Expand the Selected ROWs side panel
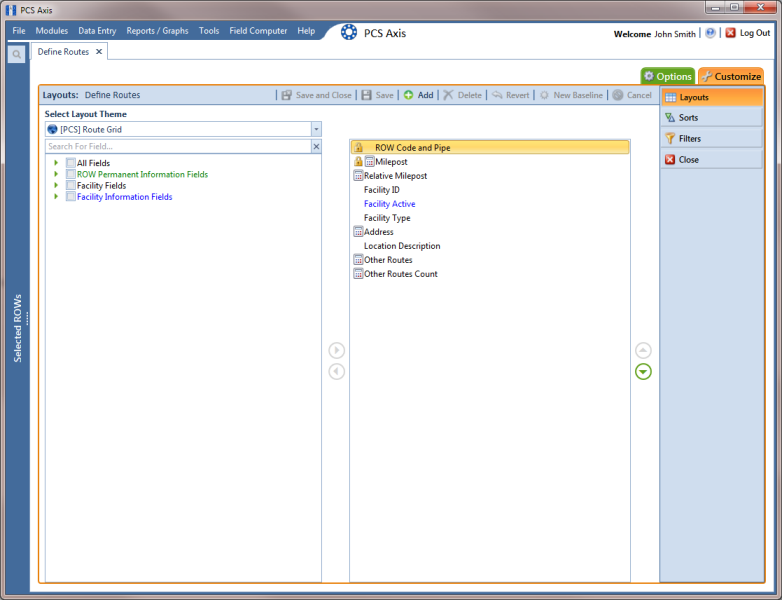Image resolution: width=782 pixels, height=600 pixels. click(18, 328)
